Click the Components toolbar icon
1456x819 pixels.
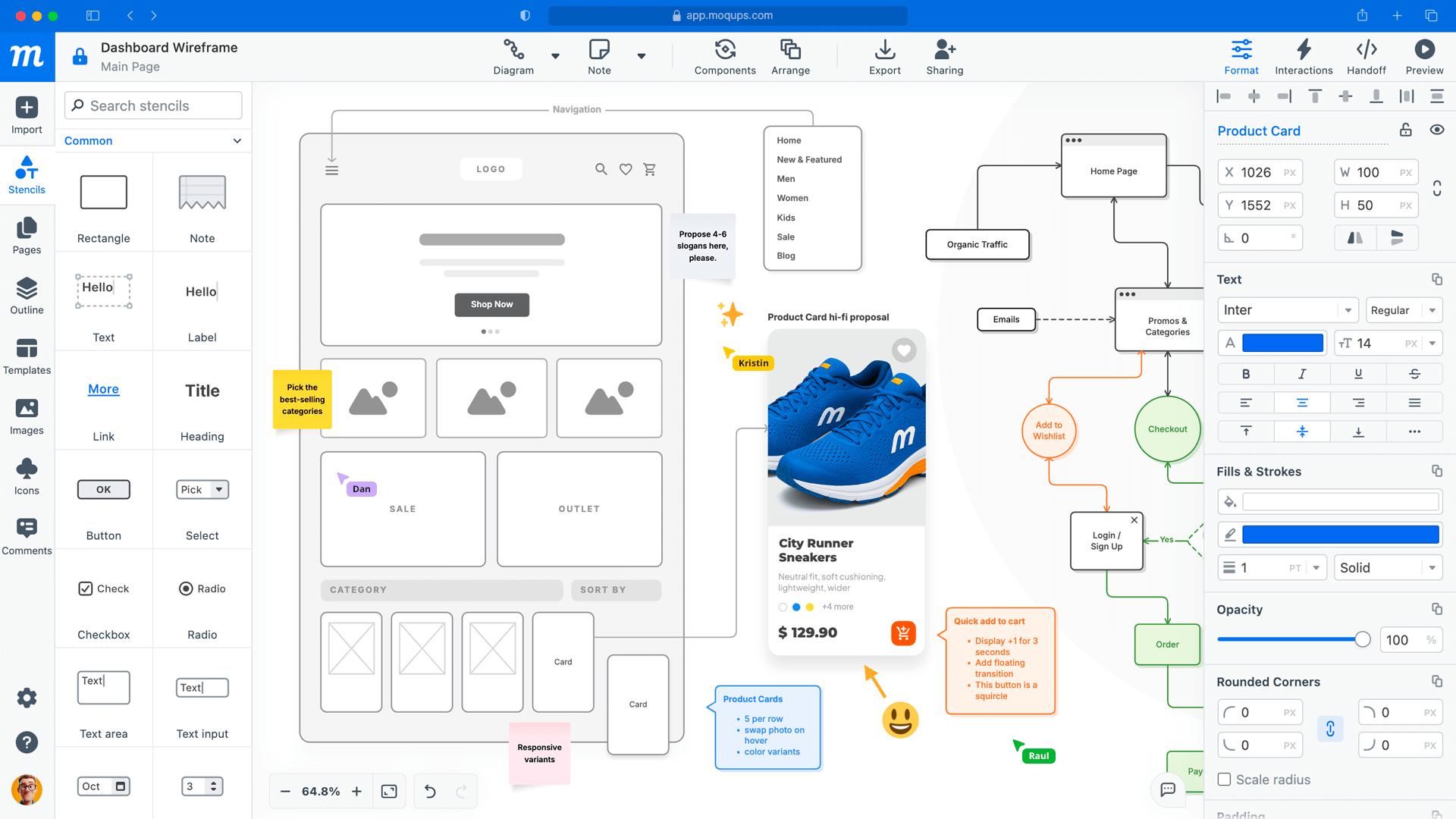(x=724, y=57)
